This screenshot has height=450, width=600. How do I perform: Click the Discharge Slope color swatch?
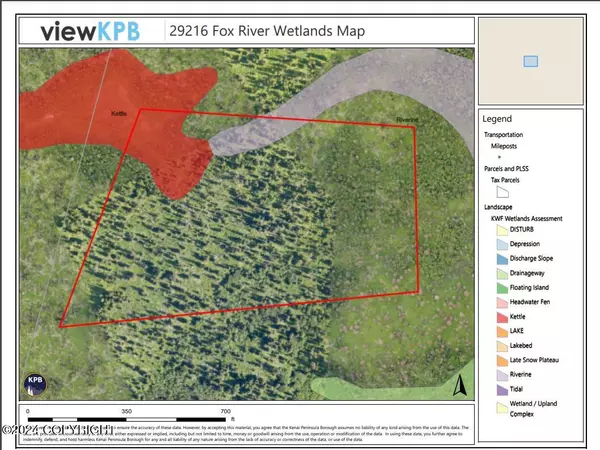tap(500, 258)
